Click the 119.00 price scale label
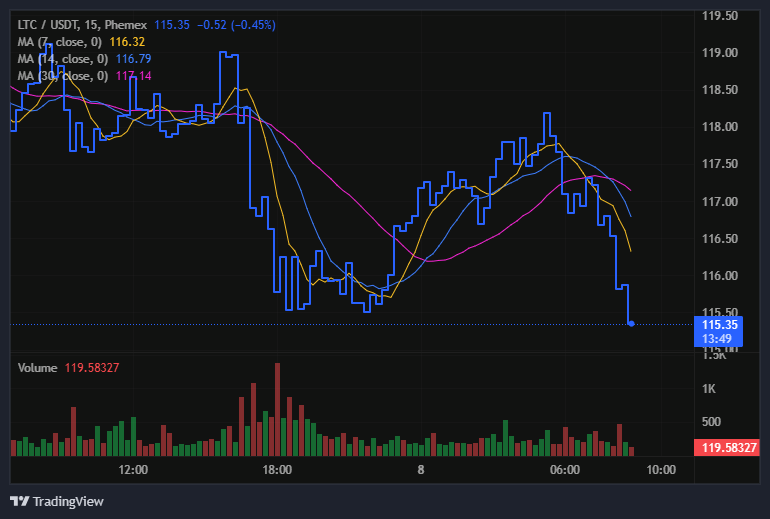This screenshot has width=770, height=519. click(720, 53)
